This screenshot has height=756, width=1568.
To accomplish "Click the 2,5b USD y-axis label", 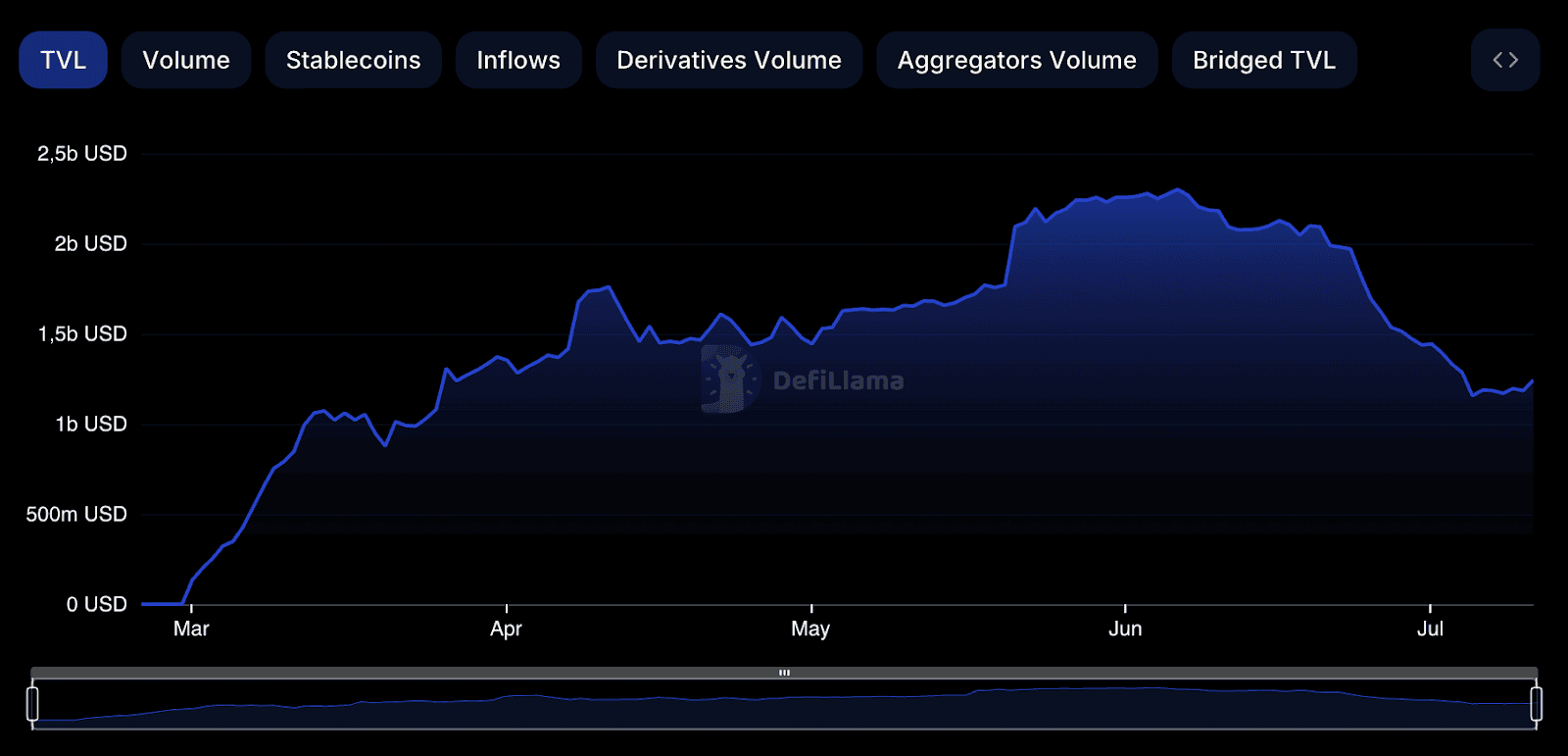I will coord(82,154).
